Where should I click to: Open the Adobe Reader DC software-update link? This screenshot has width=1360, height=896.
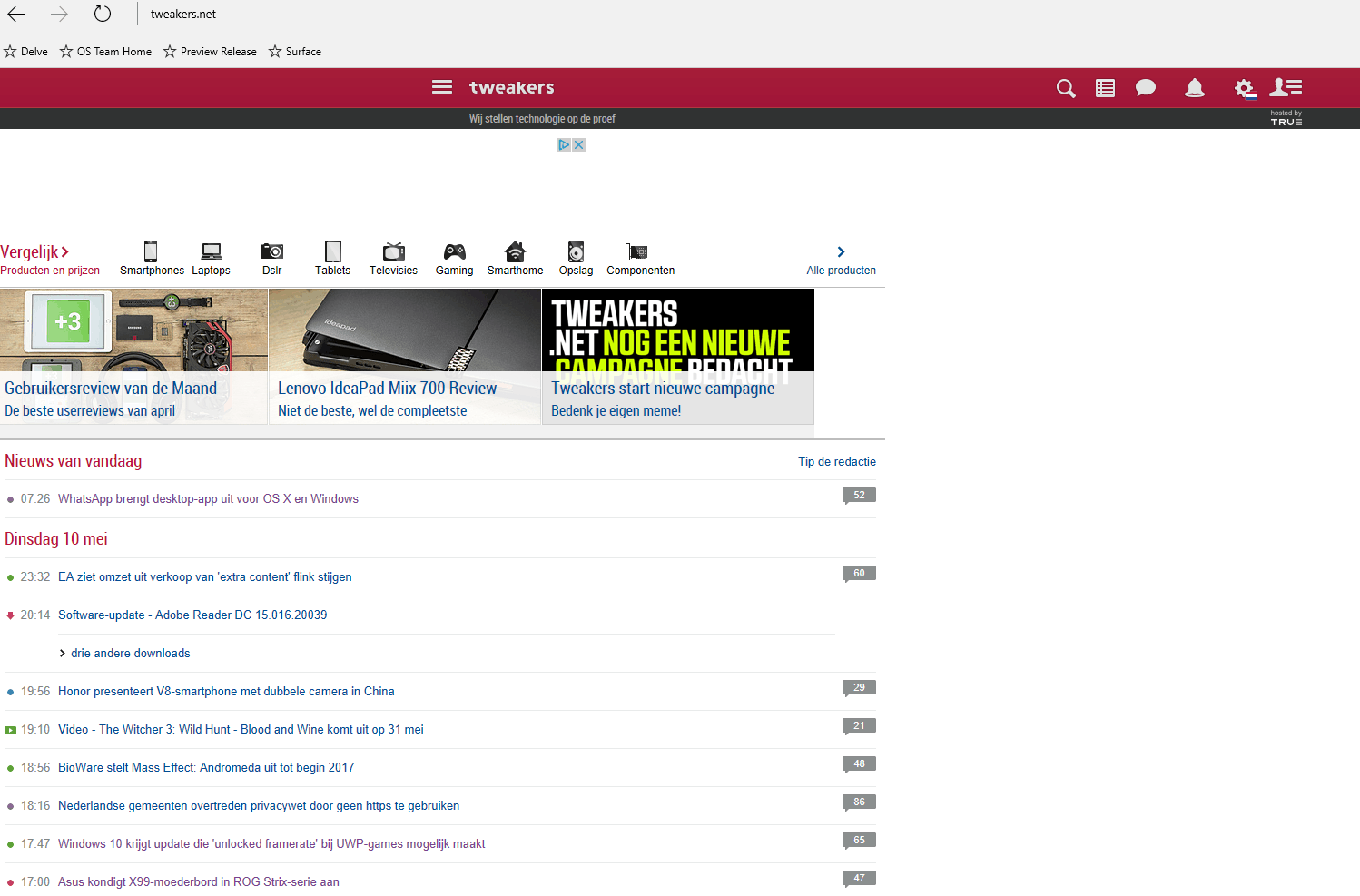pos(192,615)
